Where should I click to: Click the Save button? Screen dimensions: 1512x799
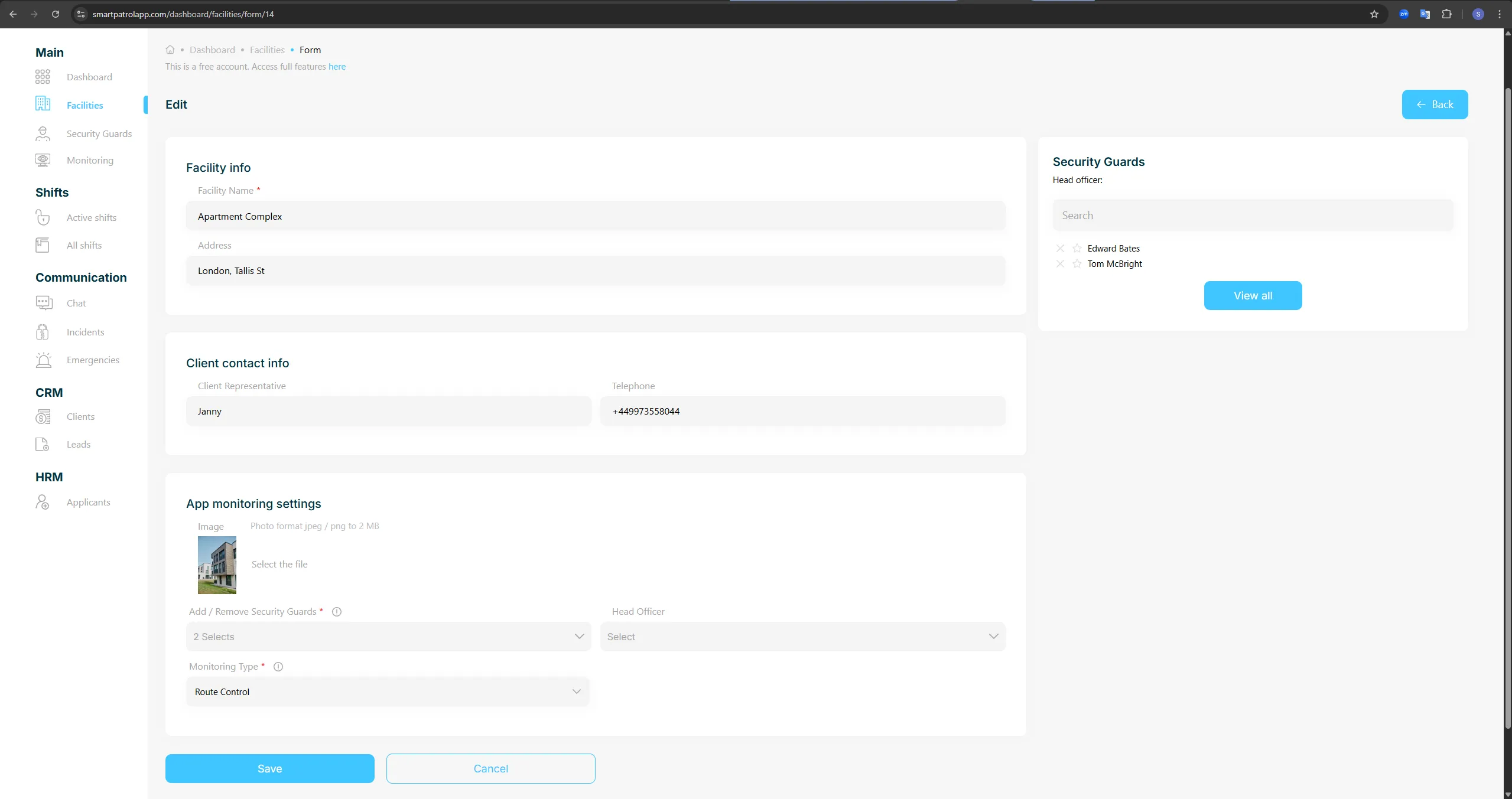pos(270,768)
